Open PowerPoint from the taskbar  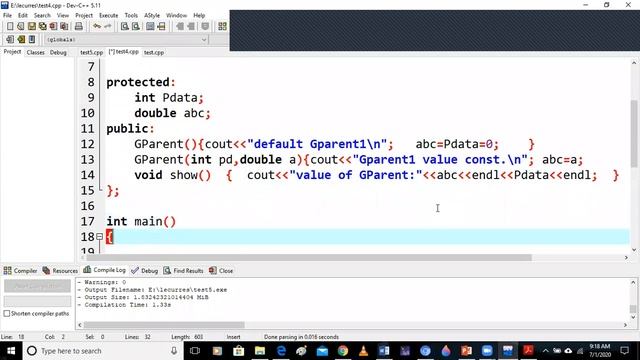[466, 351]
